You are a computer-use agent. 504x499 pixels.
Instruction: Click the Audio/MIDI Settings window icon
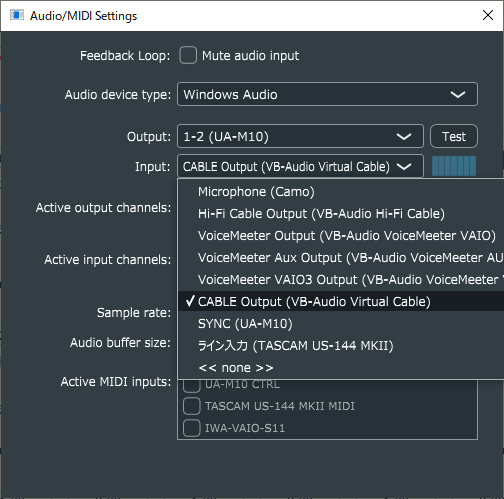[16, 15]
